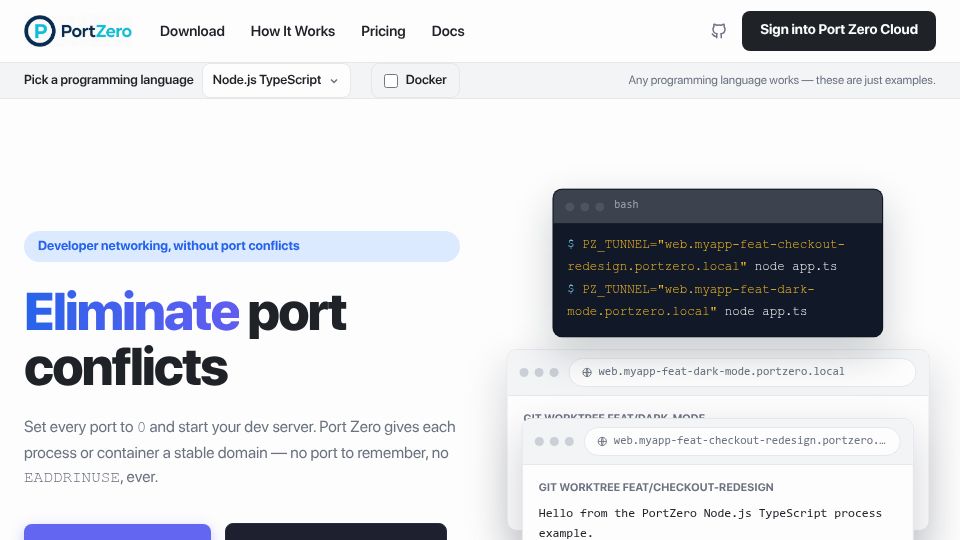Open the Docs link
Viewport: 960px width, 540px height.
click(x=448, y=31)
